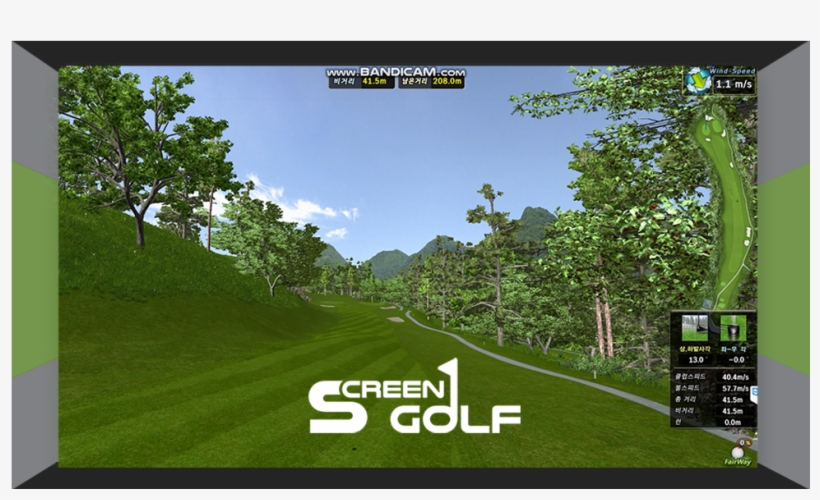Click the FairWay lie label
Viewport: 820px width, 500px height.
click(x=737, y=462)
